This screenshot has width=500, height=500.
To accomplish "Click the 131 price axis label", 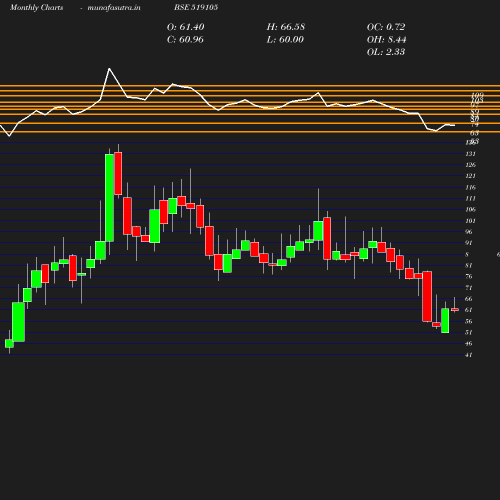I will point(470,154).
